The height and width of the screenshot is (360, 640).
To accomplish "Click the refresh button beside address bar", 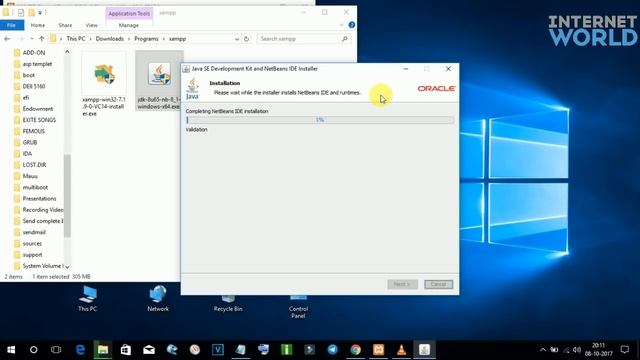I will tap(246, 39).
